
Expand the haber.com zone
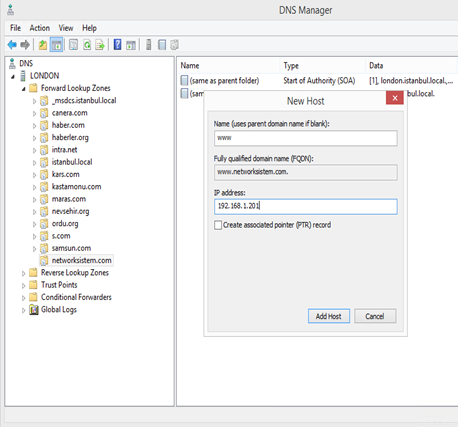click(x=34, y=126)
